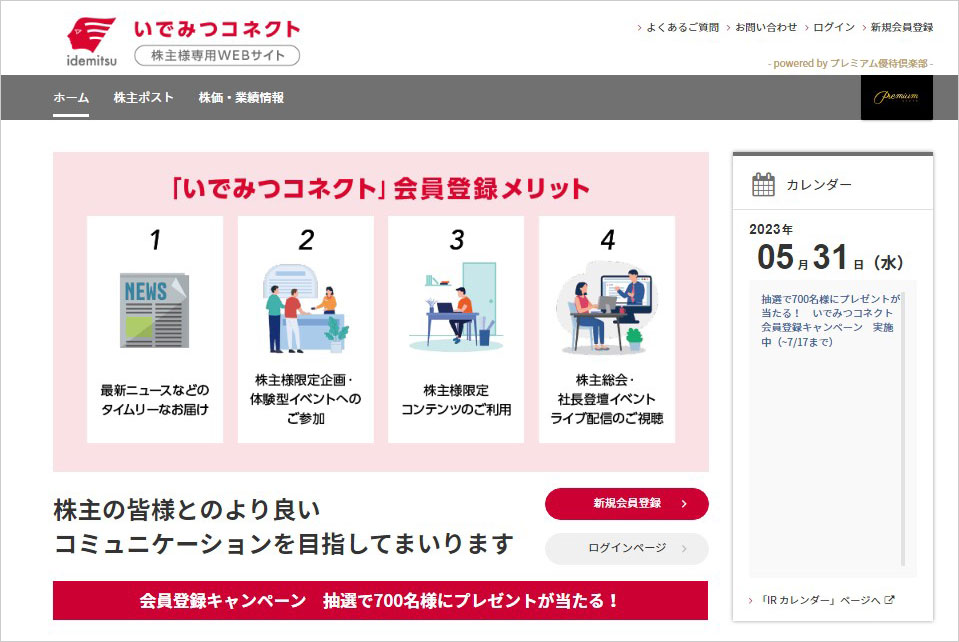Click the ログインページ button
The image size is (959, 642).
[627, 548]
